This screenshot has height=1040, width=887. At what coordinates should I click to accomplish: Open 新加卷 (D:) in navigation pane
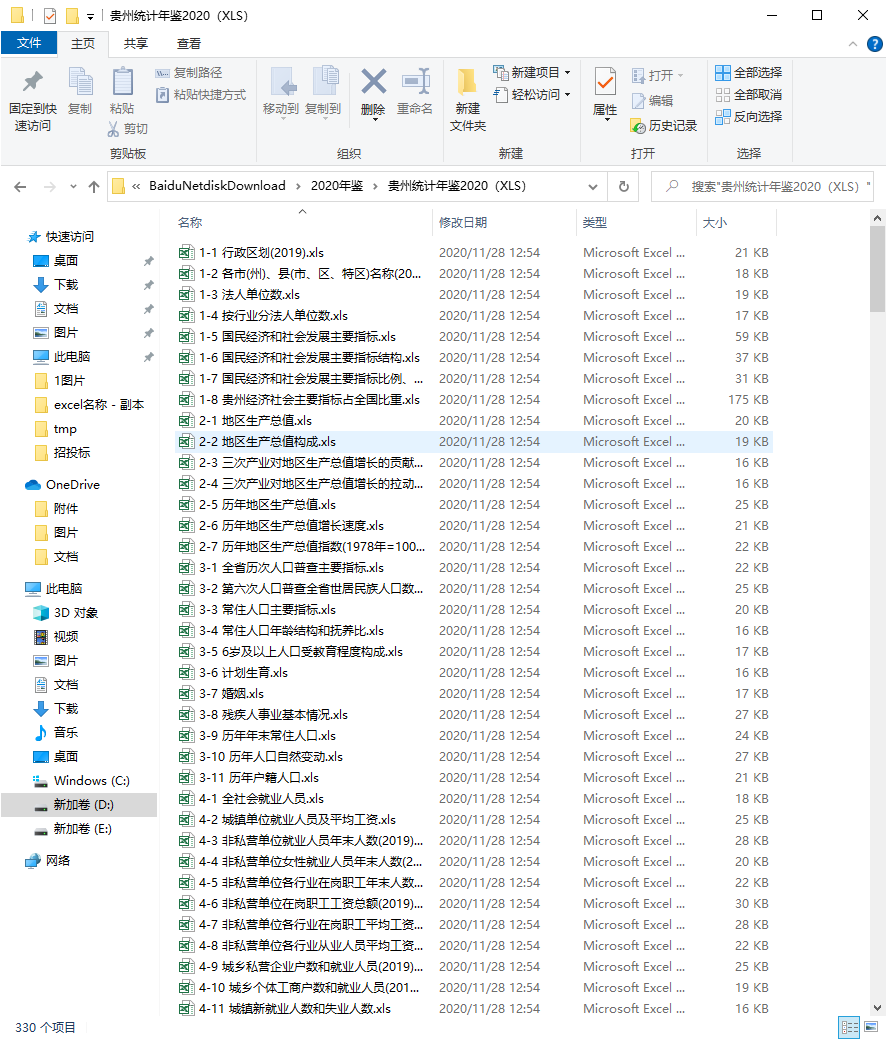pyautogui.click(x=79, y=805)
